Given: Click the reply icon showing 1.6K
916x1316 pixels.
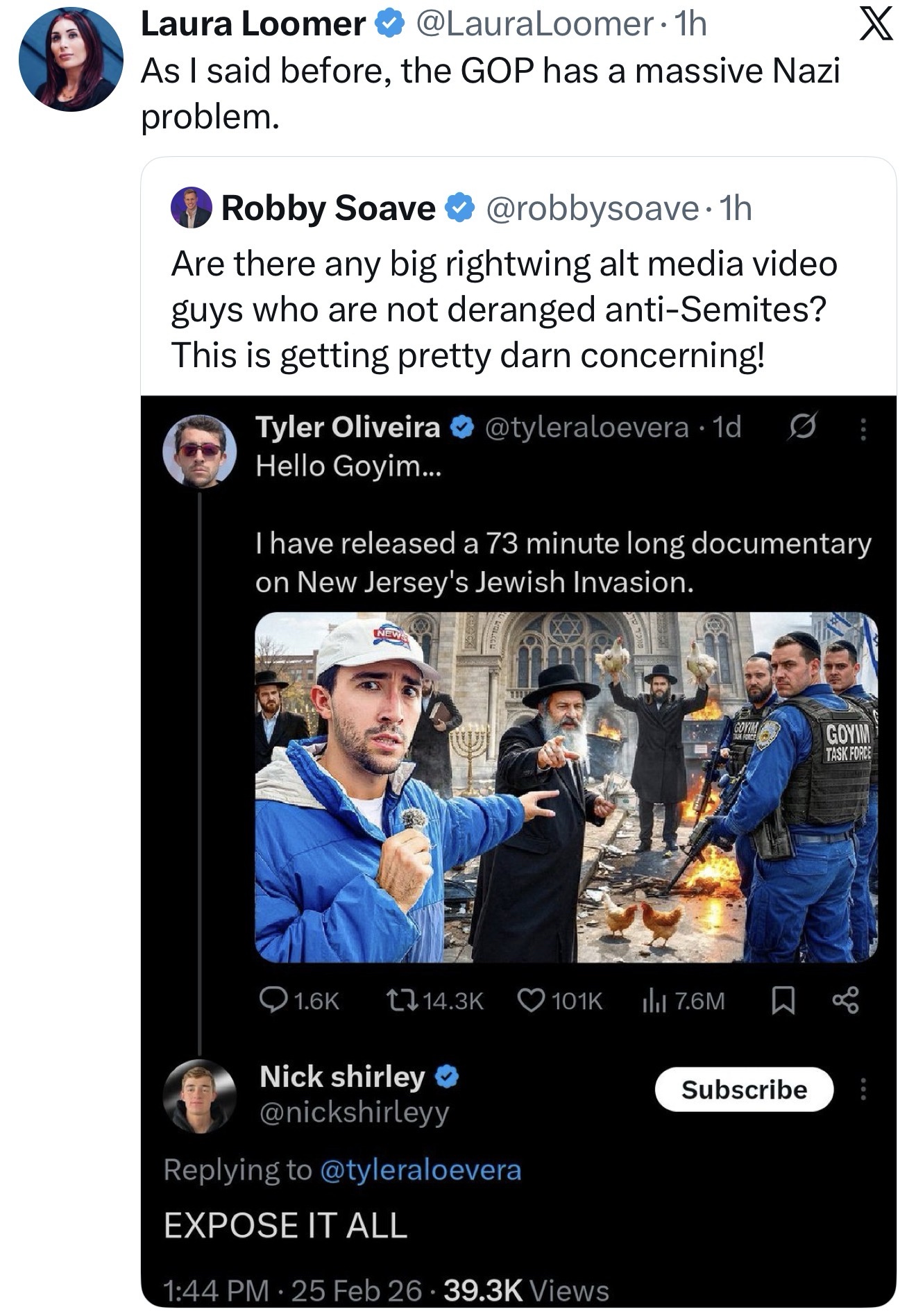Looking at the screenshot, I should [x=269, y=1000].
